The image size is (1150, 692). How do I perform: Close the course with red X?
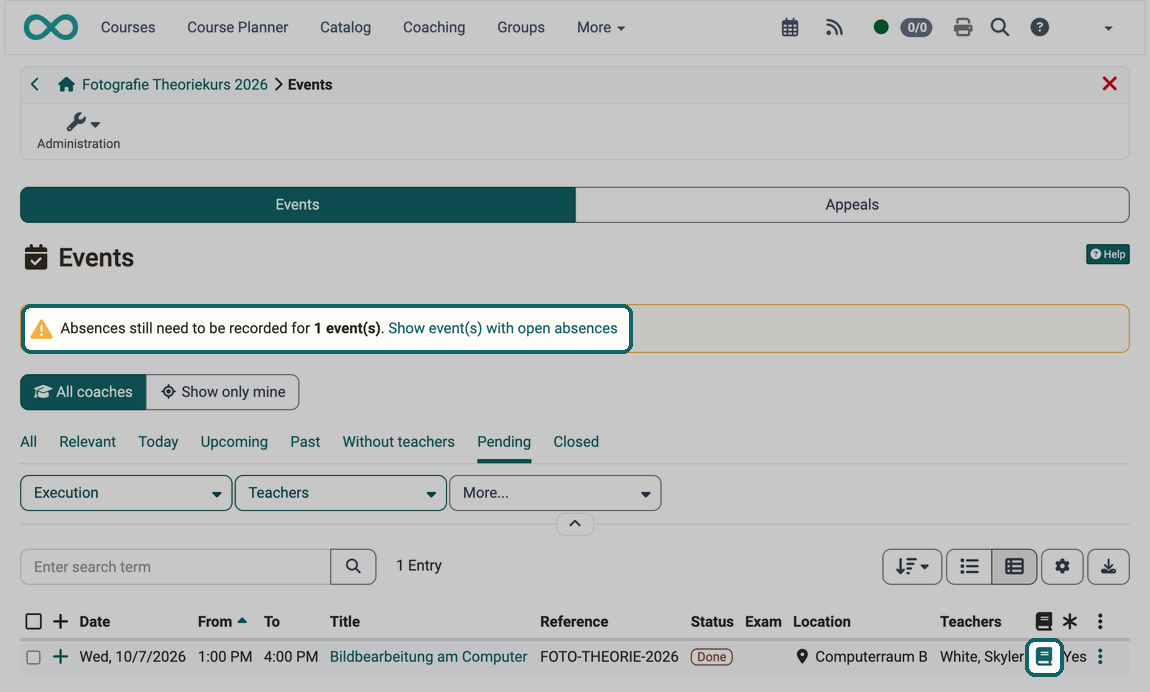(x=1110, y=84)
